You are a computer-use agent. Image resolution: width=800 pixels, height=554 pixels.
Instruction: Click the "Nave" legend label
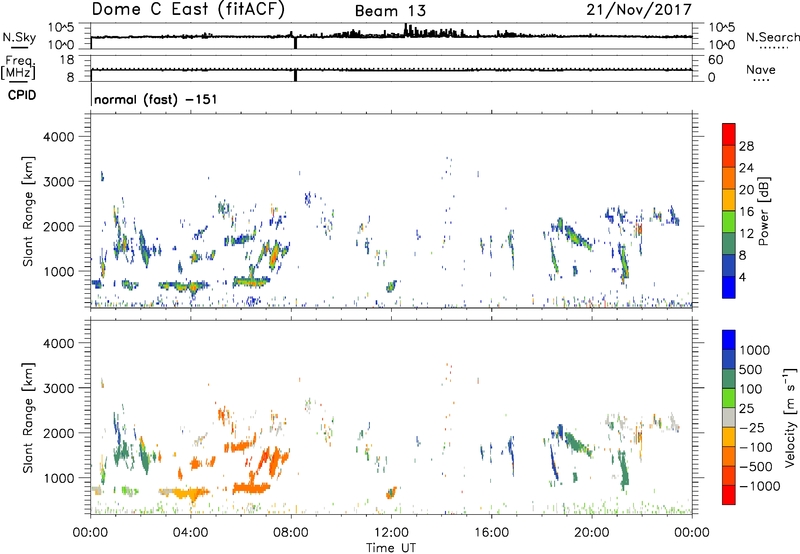coord(760,69)
